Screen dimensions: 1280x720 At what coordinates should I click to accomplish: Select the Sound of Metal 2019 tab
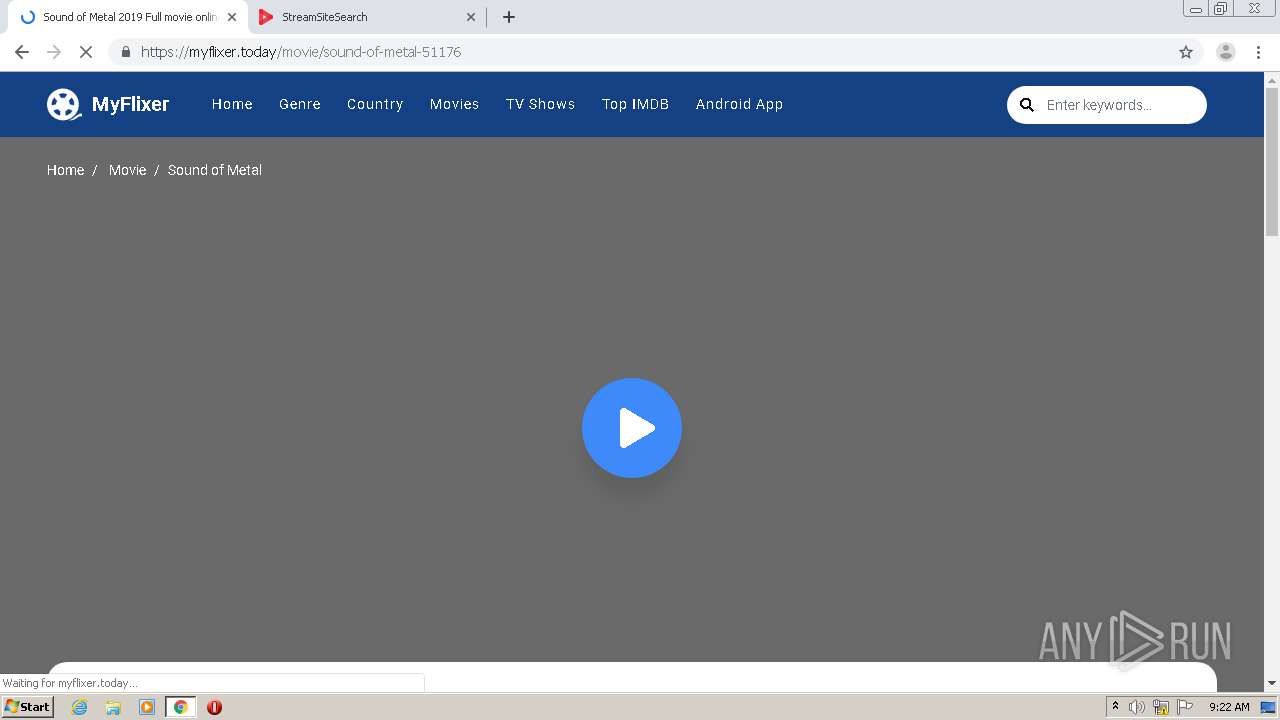tap(128, 17)
